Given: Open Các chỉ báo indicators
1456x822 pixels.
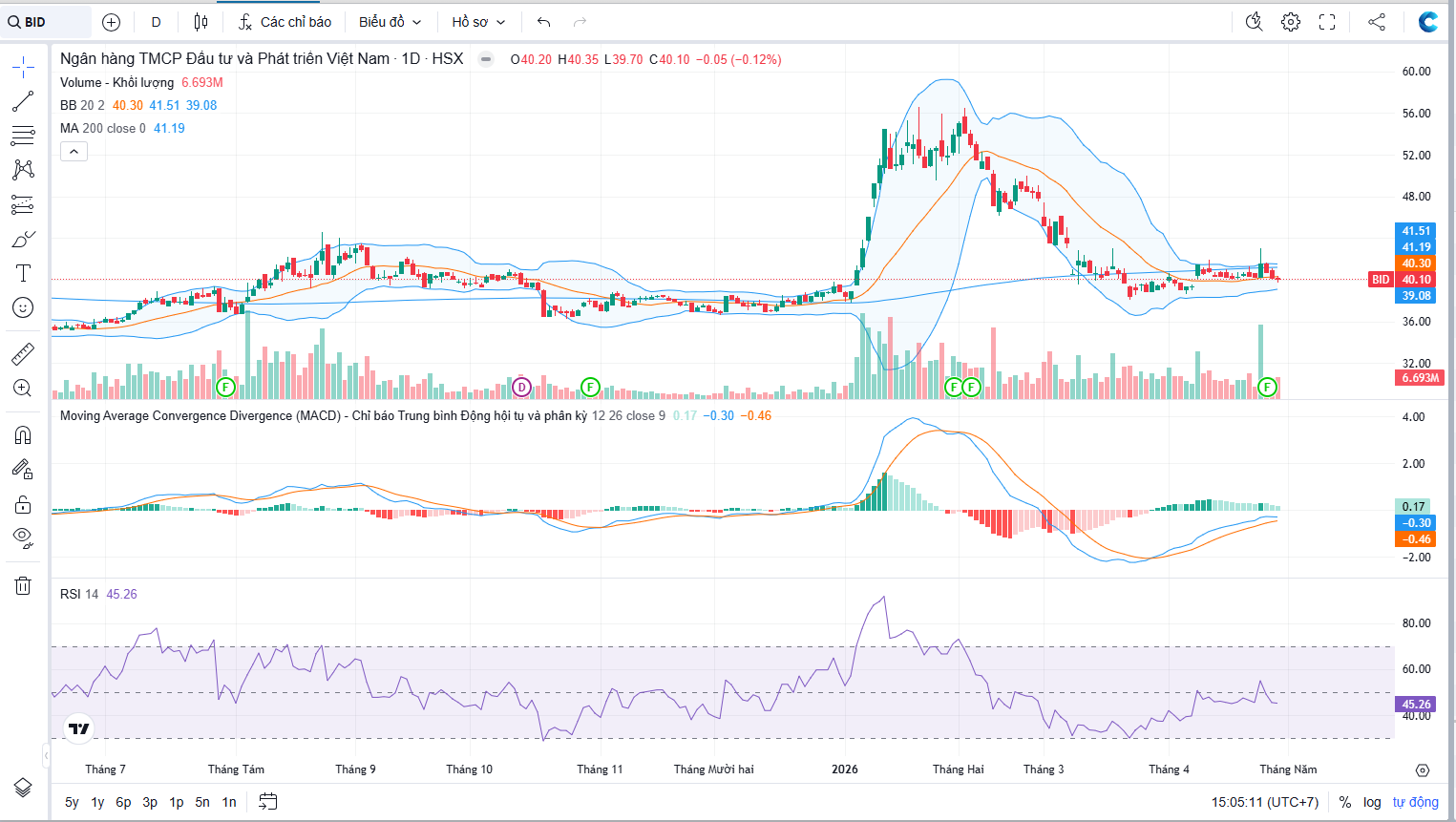Looking at the screenshot, I should [285, 22].
